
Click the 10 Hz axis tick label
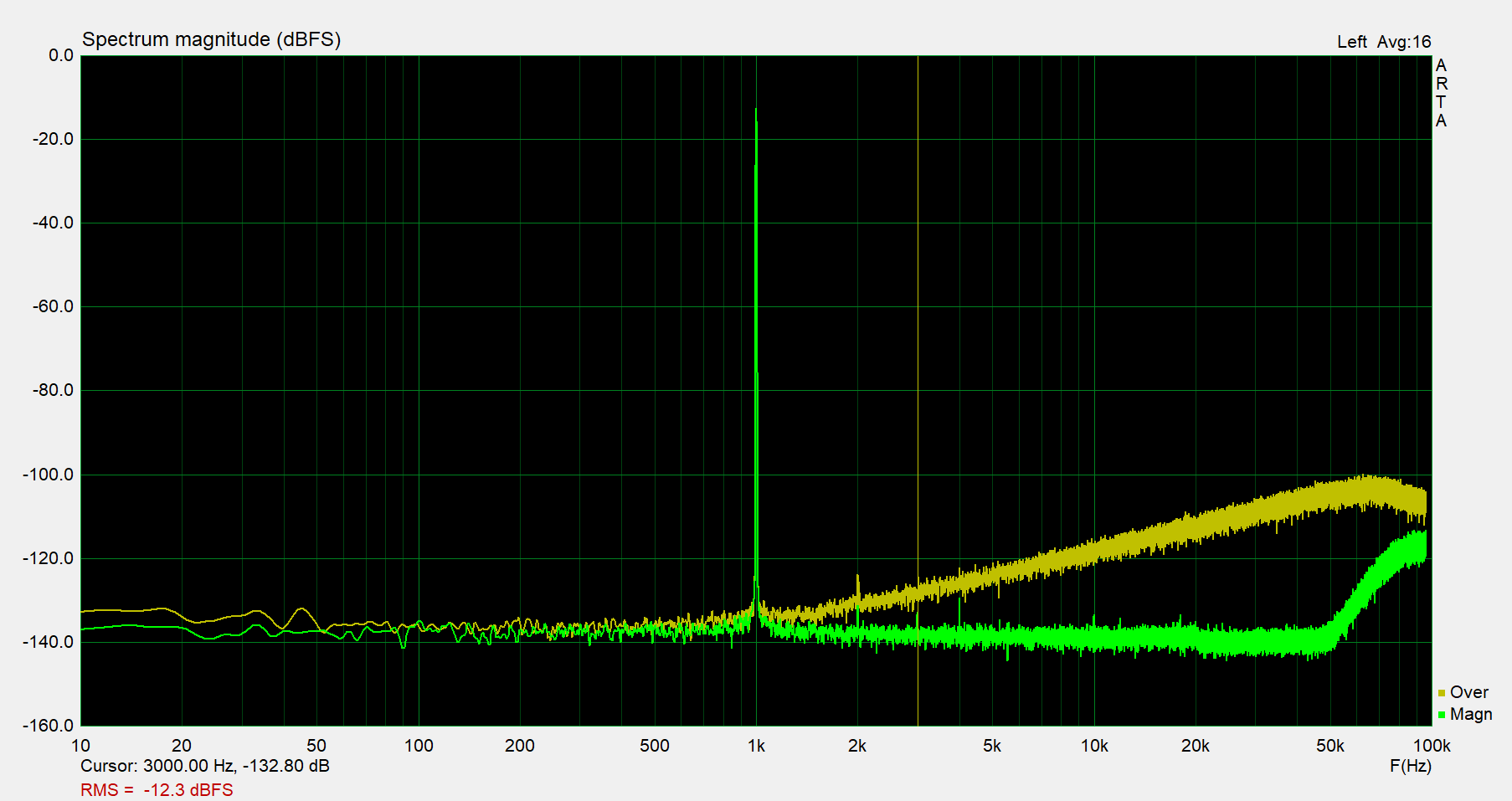click(82, 746)
